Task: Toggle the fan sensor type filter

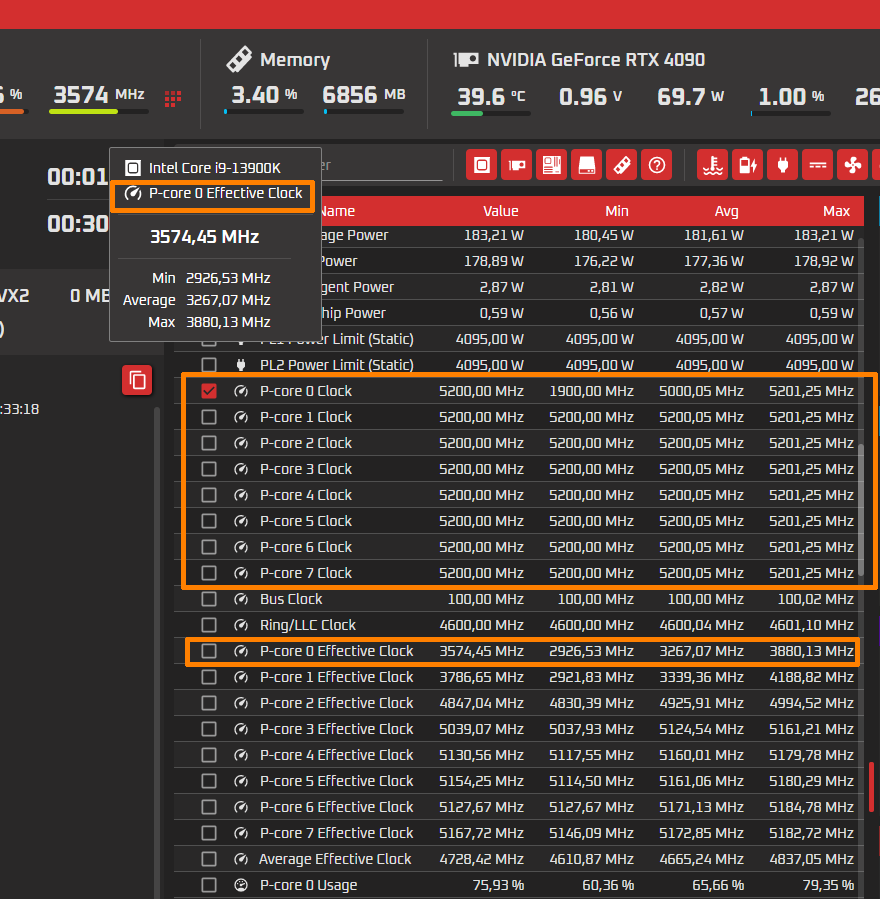Action: pyautogui.click(x=852, y=165)
